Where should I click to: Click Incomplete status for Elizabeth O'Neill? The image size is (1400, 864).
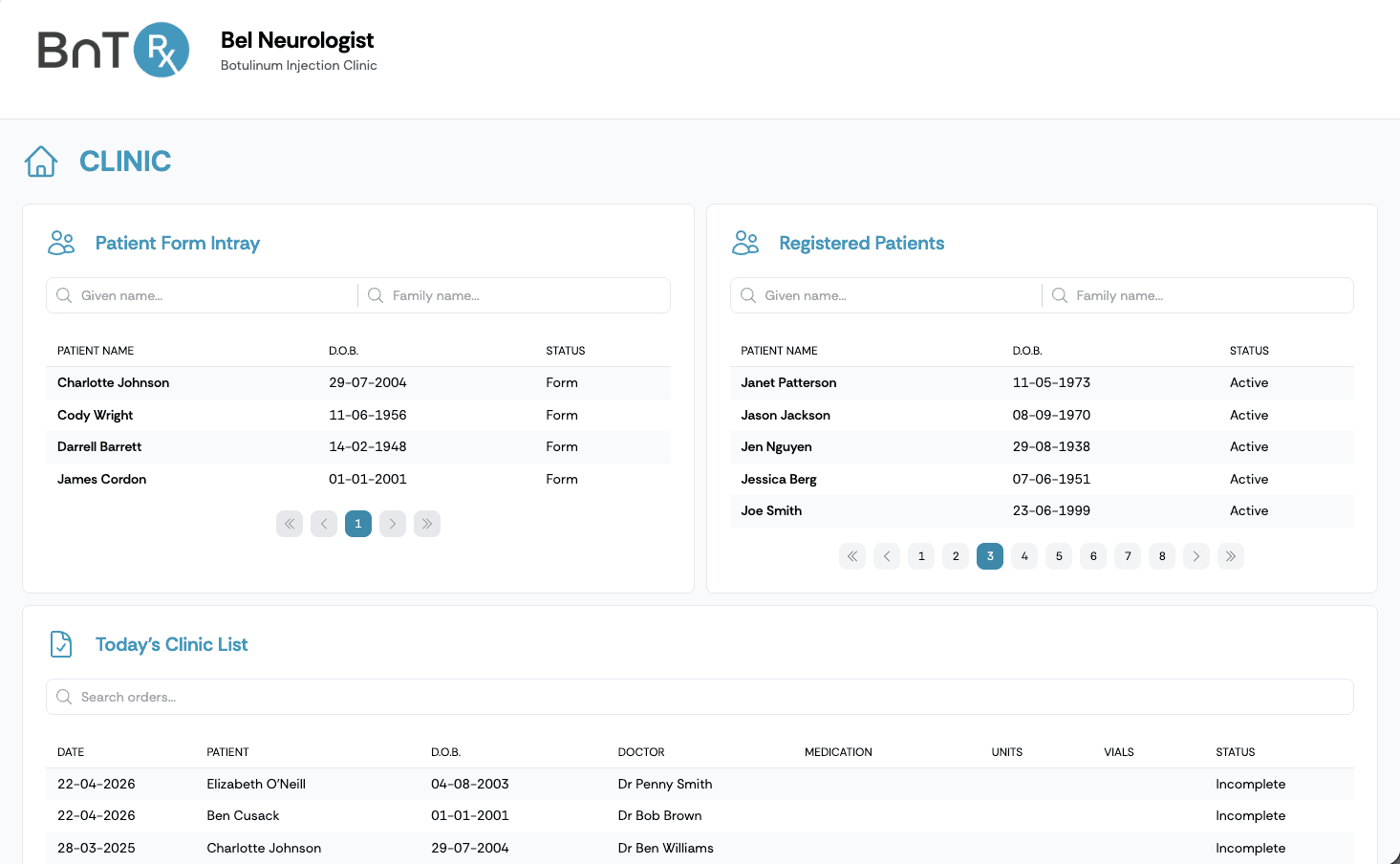tap(1251, 784)
